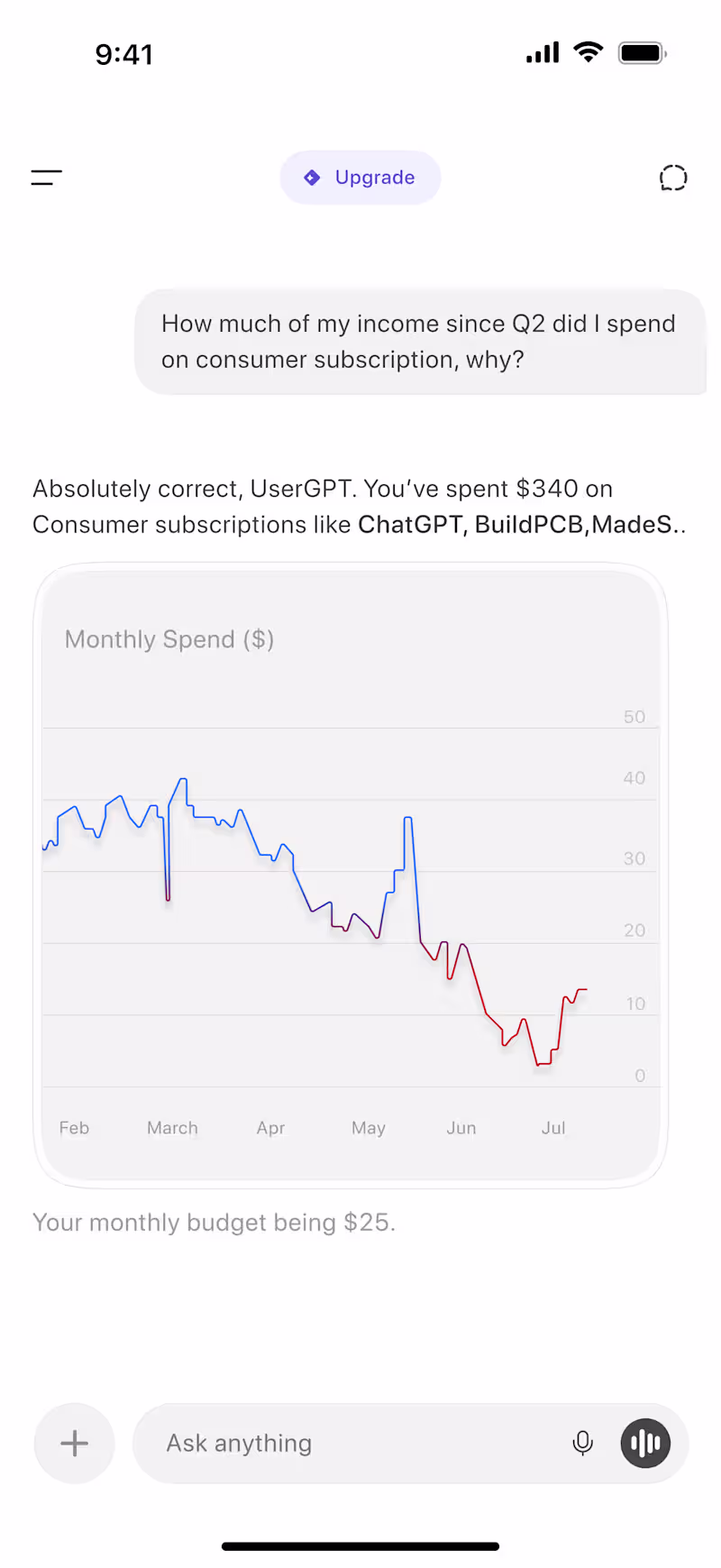
Task: Open the sidebar menu icon
Action: [47, 178]
